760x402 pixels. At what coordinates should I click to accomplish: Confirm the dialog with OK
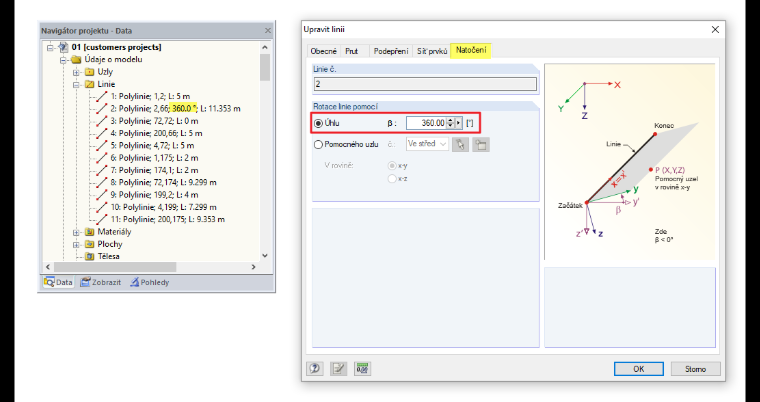[638, 369]
